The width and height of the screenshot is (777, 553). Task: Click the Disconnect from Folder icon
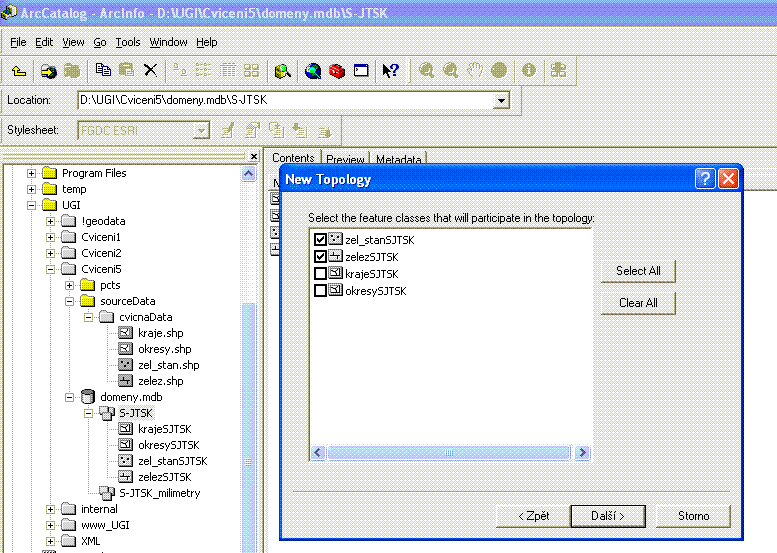(x=72, y=71)
